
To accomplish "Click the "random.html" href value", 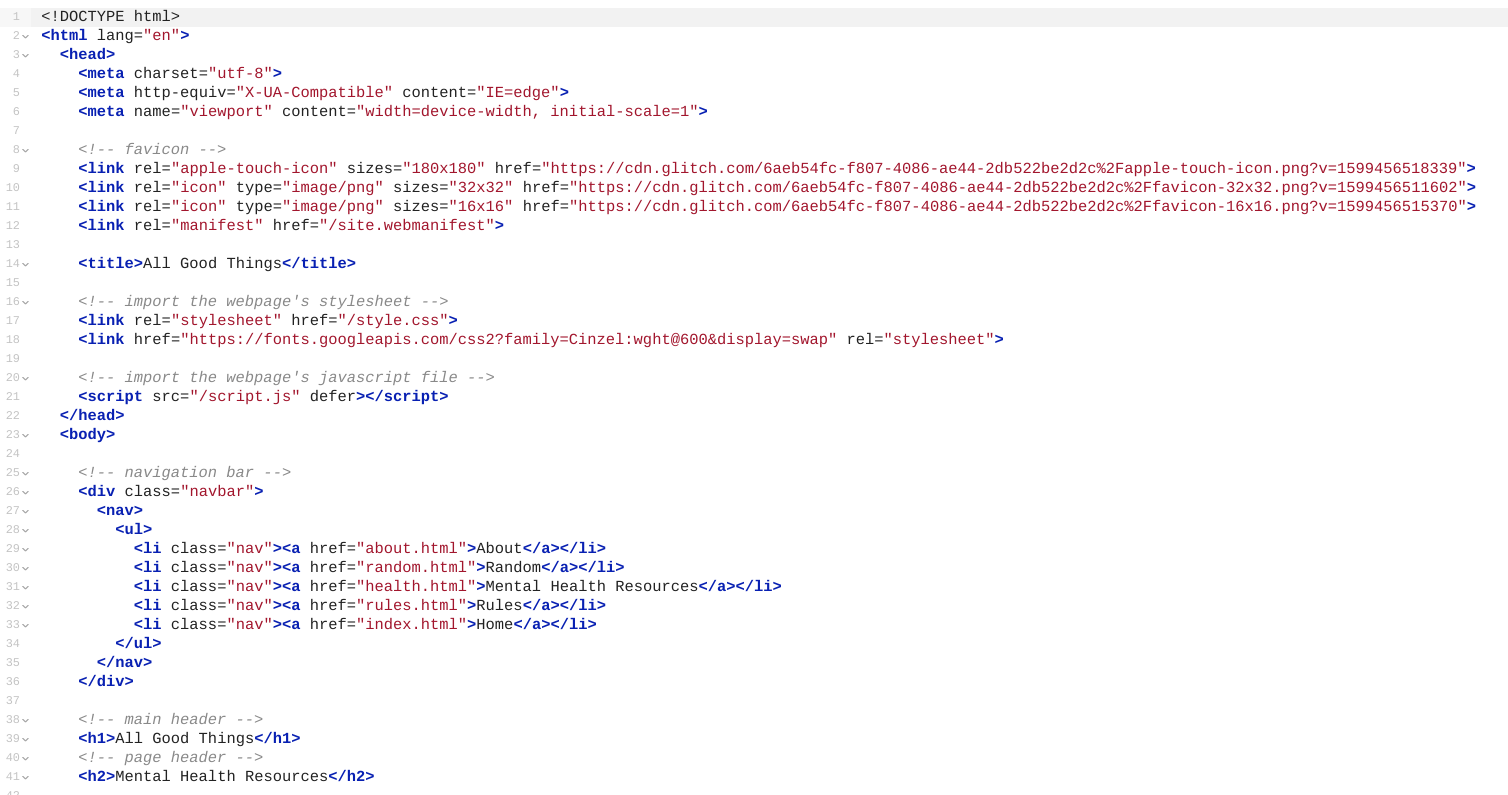I will coord(416,568).
